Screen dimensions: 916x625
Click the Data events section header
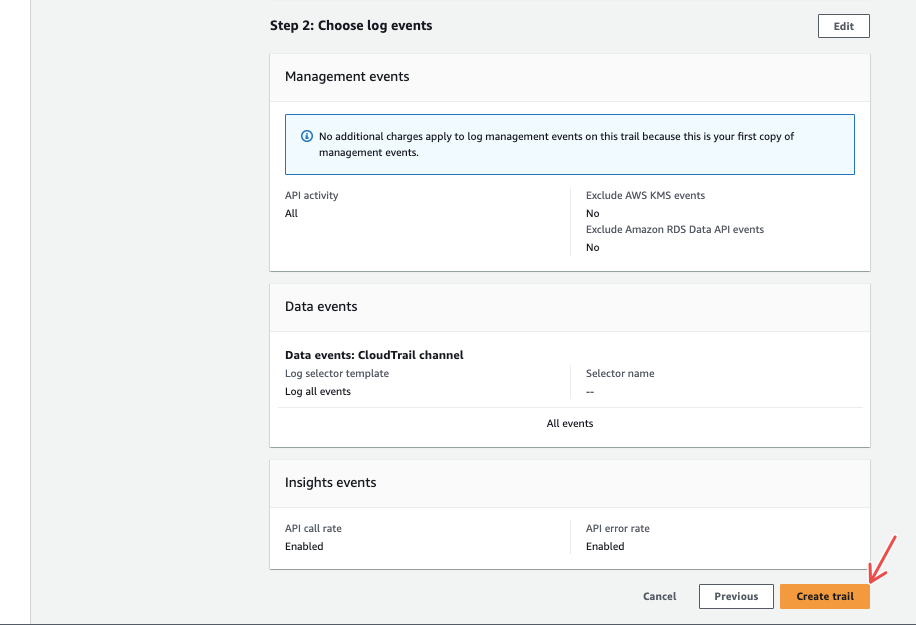[321, 306]
